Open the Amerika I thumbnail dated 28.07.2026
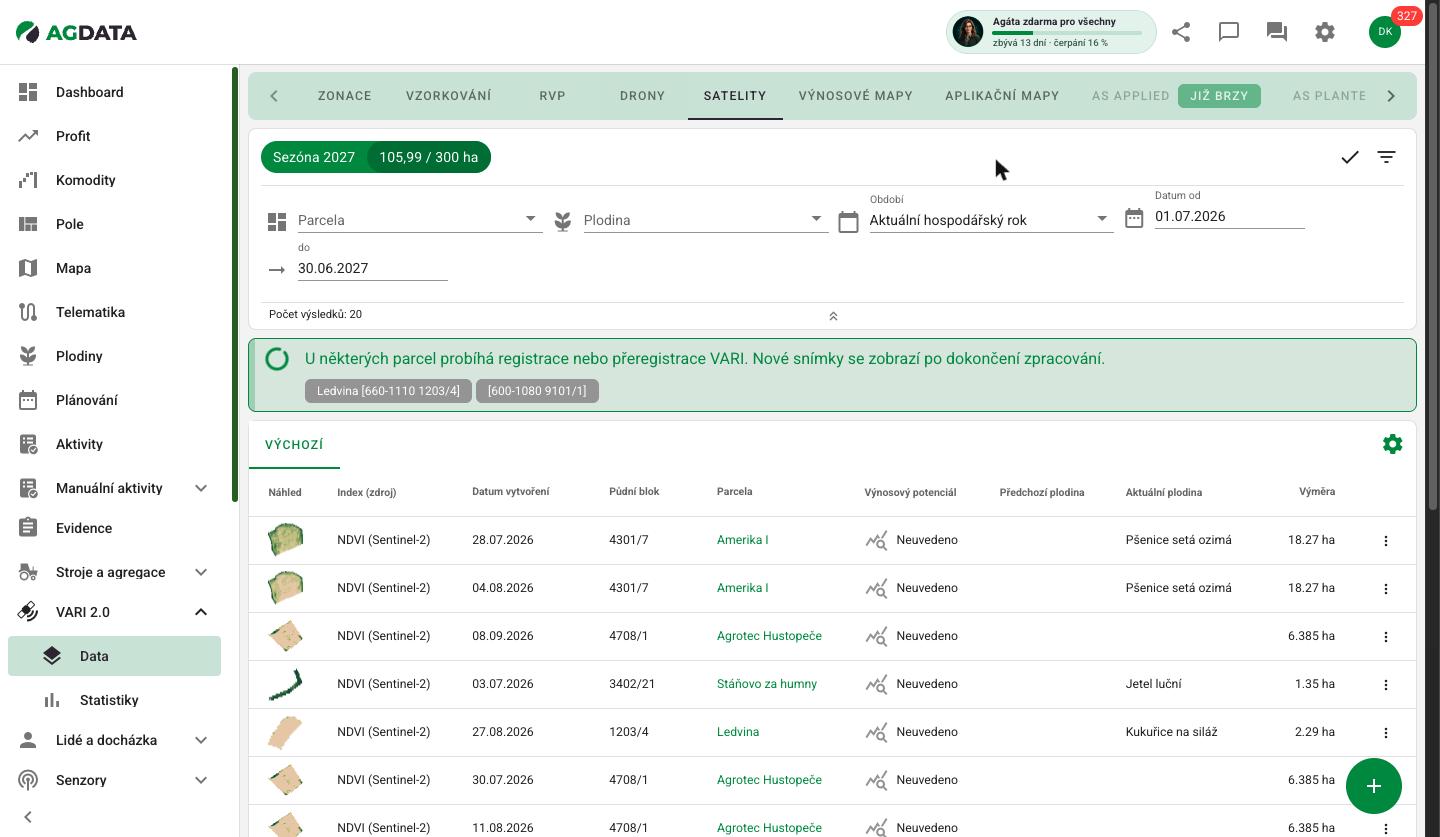Viewport: 1440px width, 837px height. [286, 540]
